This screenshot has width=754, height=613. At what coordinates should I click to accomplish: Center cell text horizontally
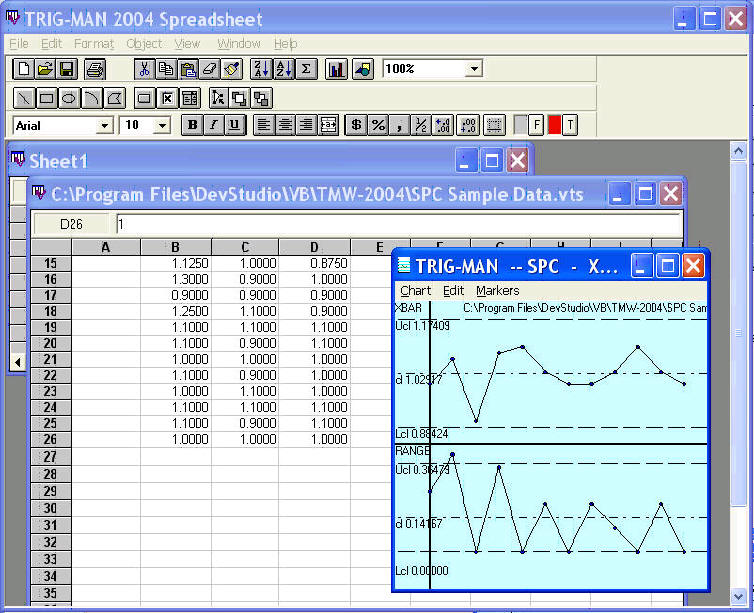[x=285, y=125]
